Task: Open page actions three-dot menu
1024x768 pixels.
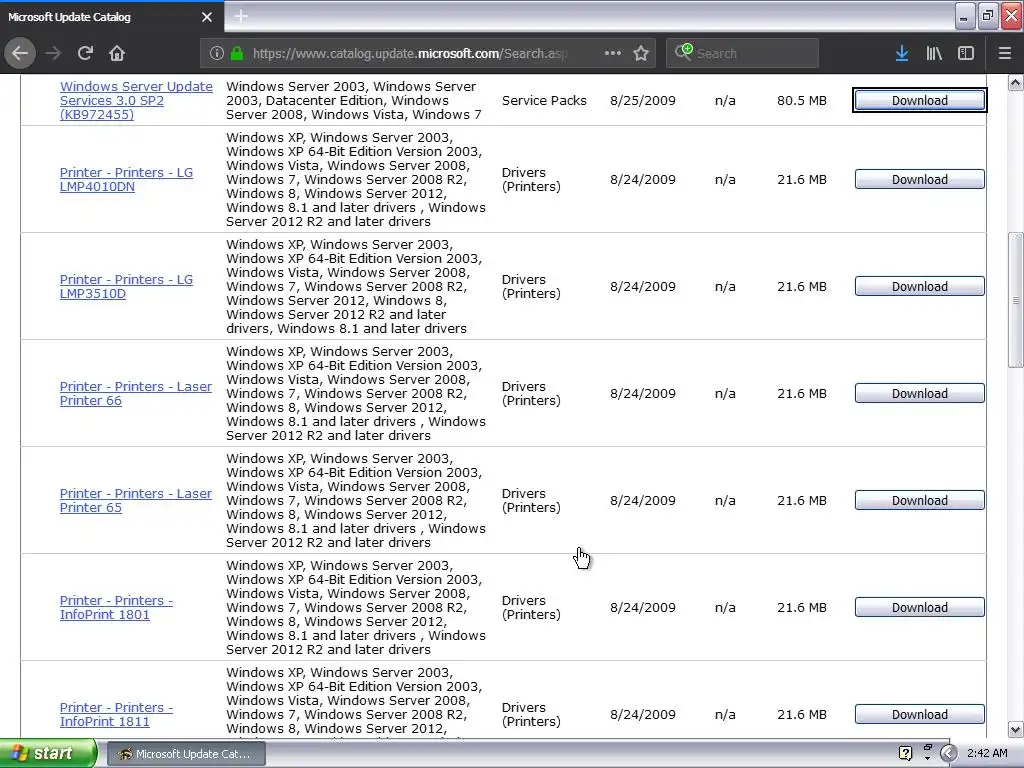Action: tap(613, 53)
